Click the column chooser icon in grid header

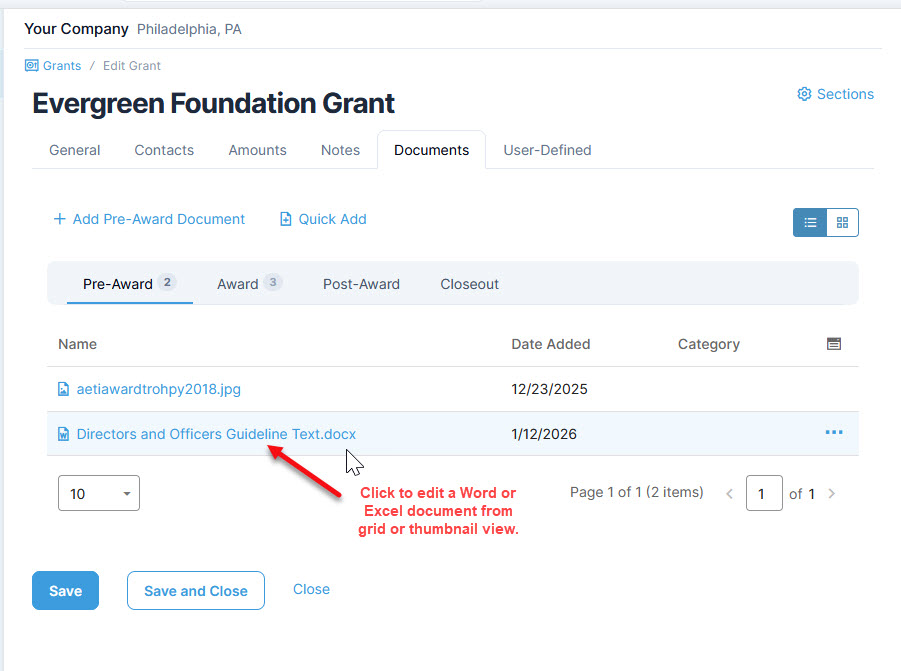pyautogui.click(x=834, y=344)
